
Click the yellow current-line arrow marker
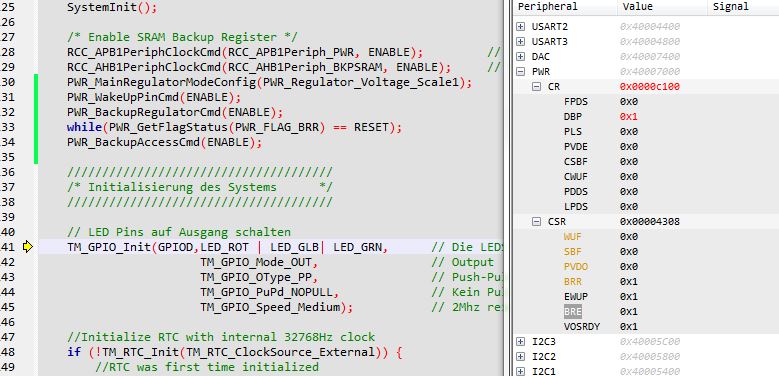tap(27, 246)
